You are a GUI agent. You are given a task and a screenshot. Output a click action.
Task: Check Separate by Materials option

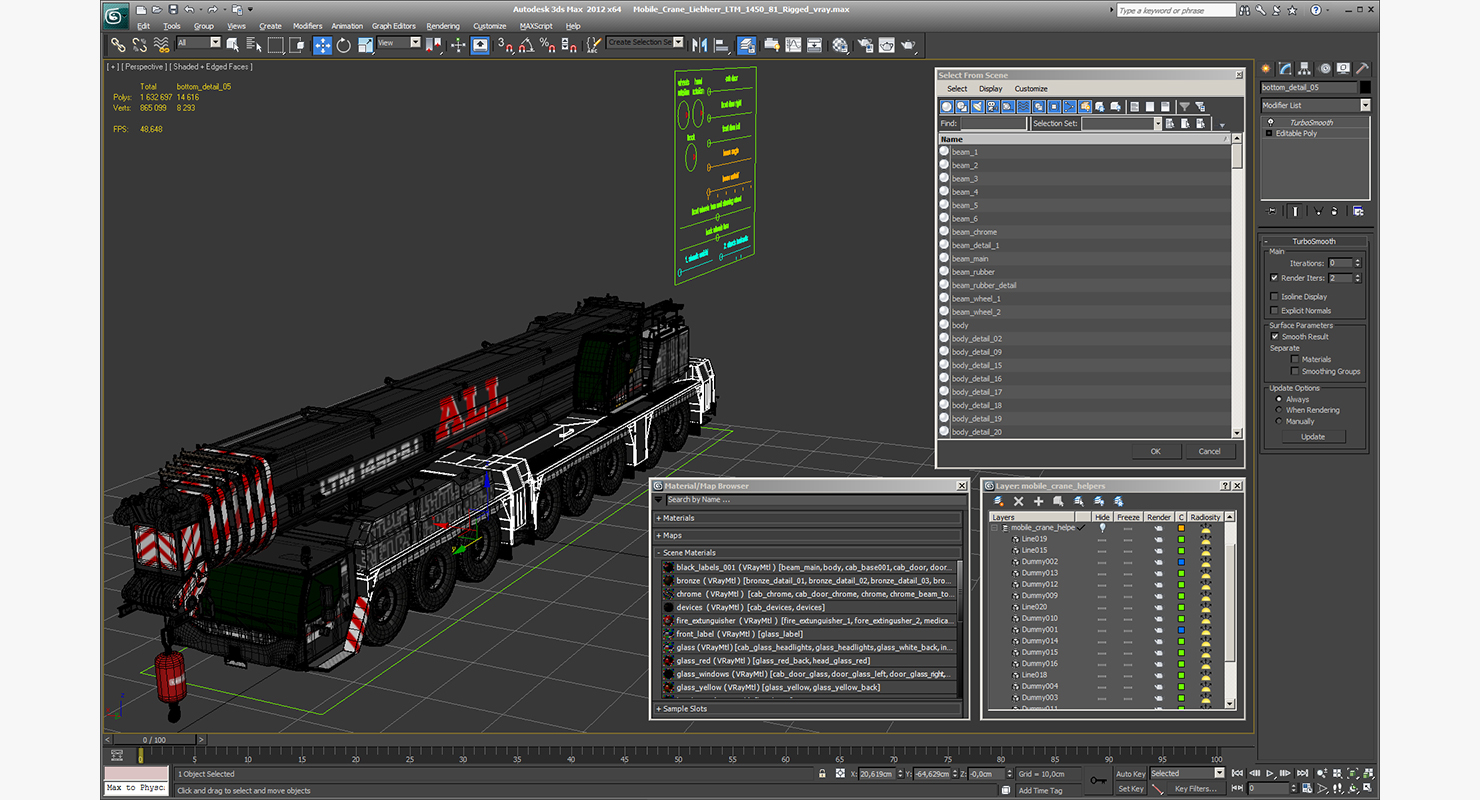point(1295,359)
